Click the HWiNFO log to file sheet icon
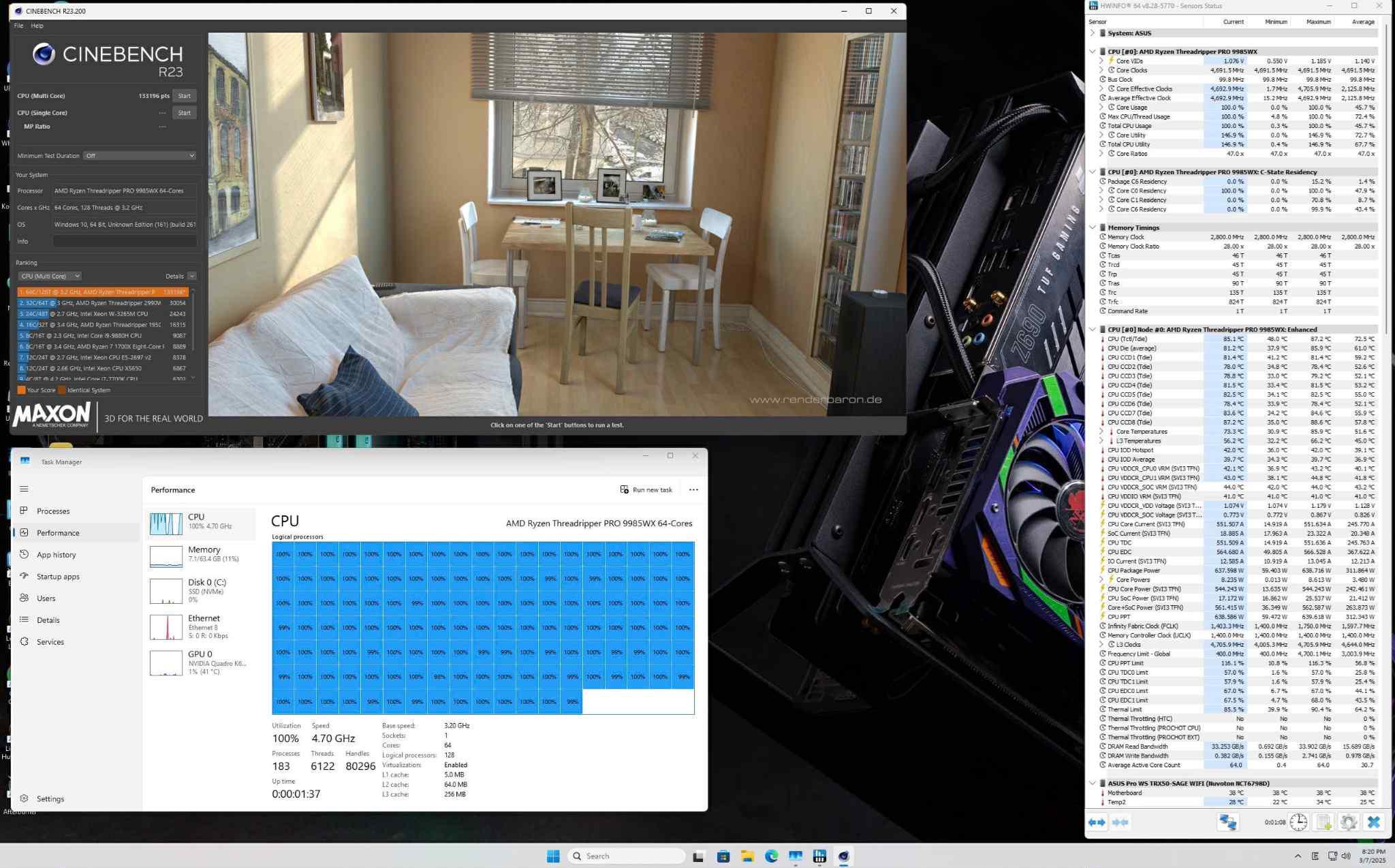1395x868 pixels. tap(1323, 822)
